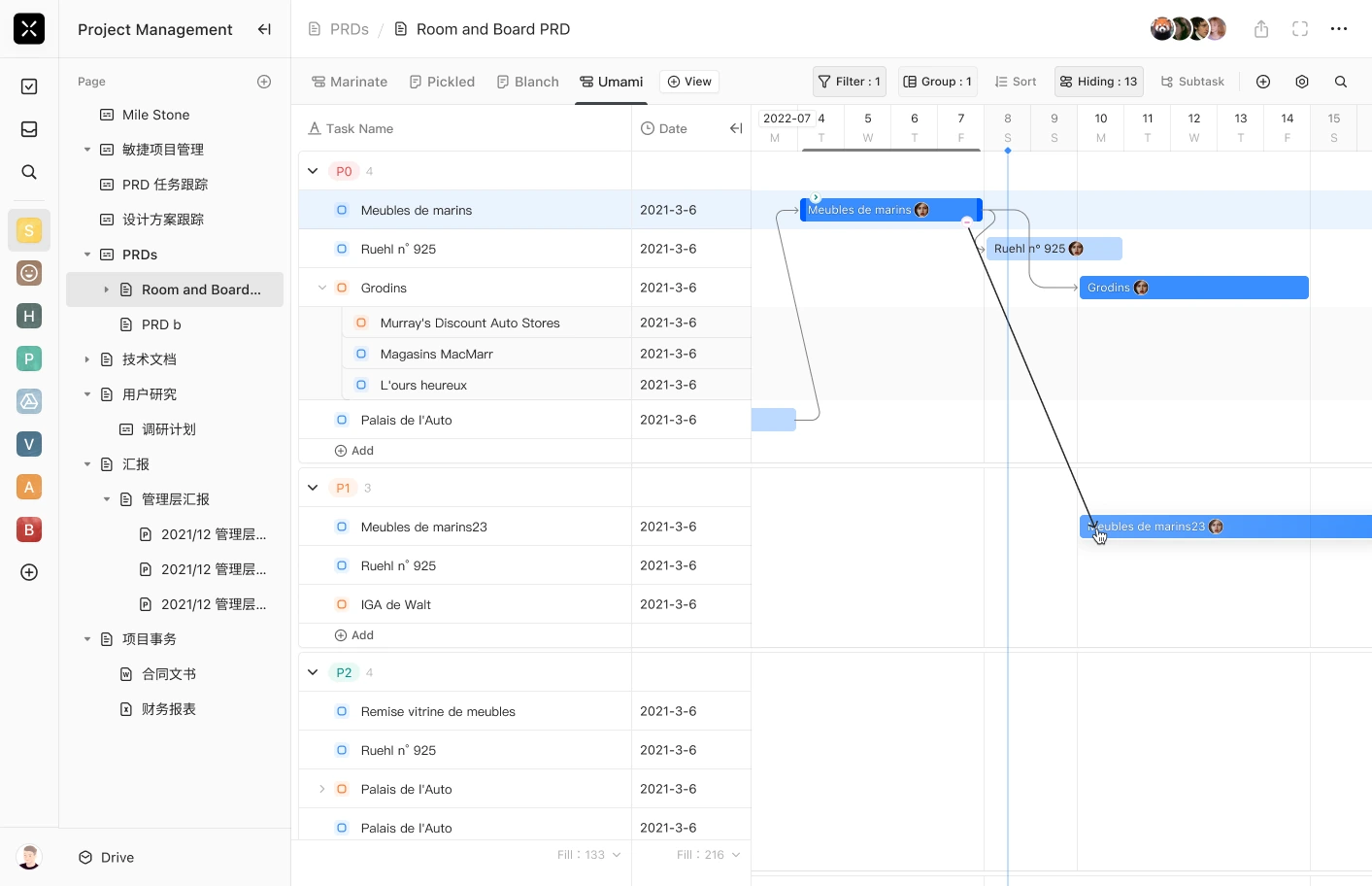Open the Fill : 216 dropdown

709,855
